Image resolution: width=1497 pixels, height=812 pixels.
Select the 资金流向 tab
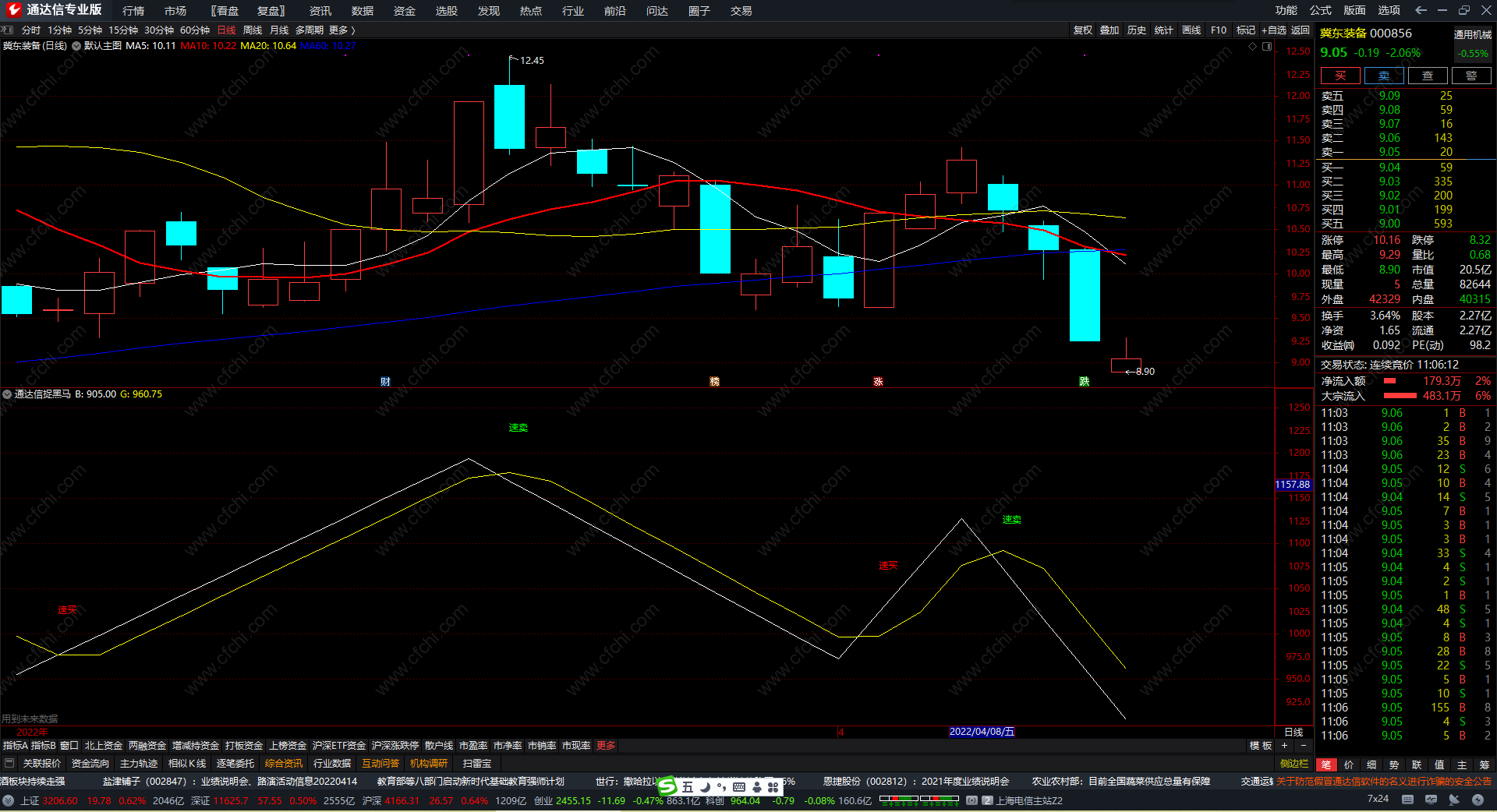[90, 764]
